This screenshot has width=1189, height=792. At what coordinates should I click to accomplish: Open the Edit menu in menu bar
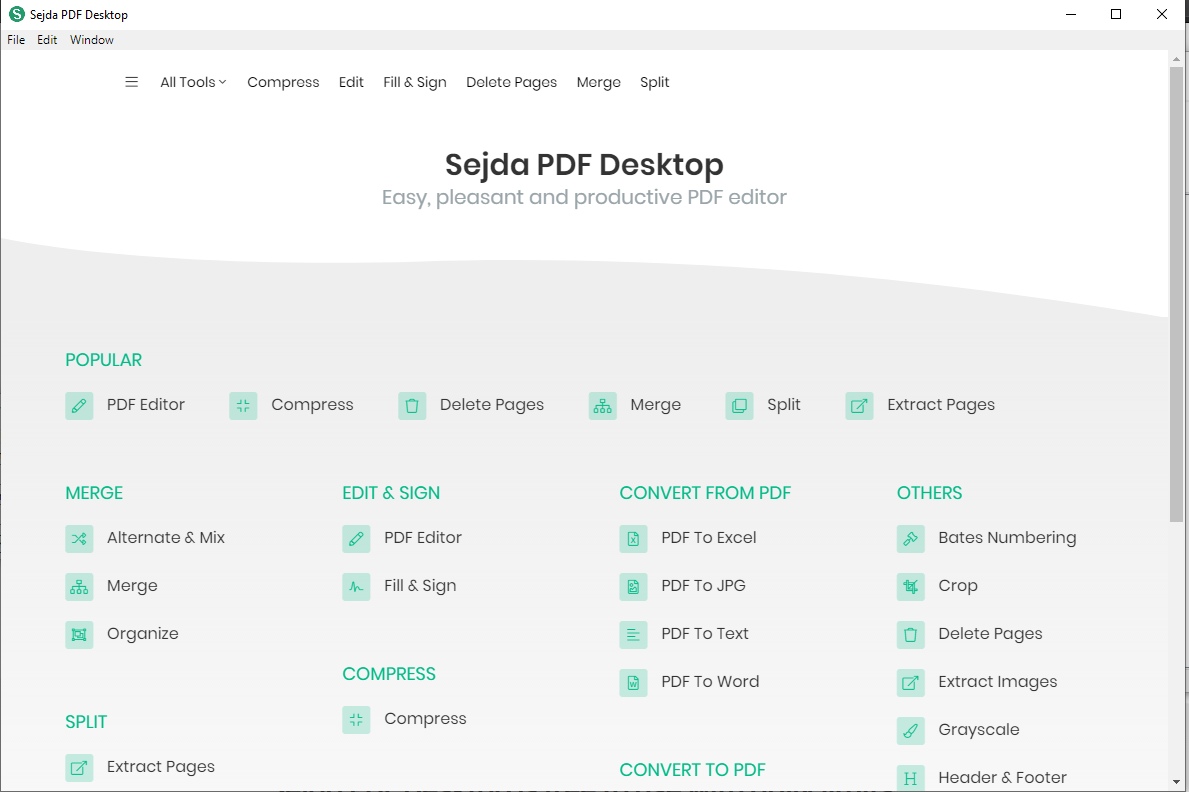pos(47,39)
